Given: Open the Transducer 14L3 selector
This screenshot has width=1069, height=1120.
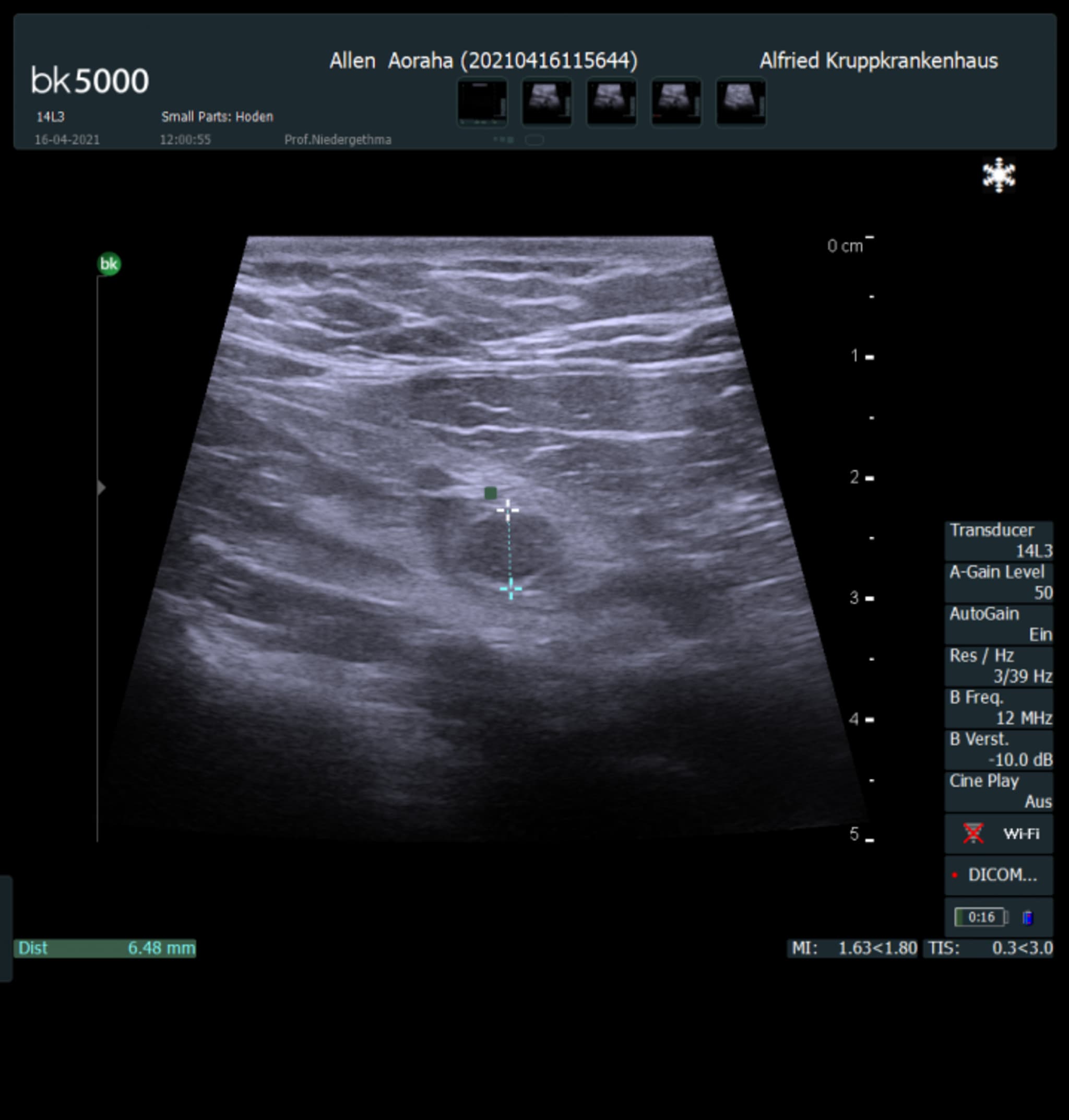Looking at the screenshot, I should click(999, 540).
